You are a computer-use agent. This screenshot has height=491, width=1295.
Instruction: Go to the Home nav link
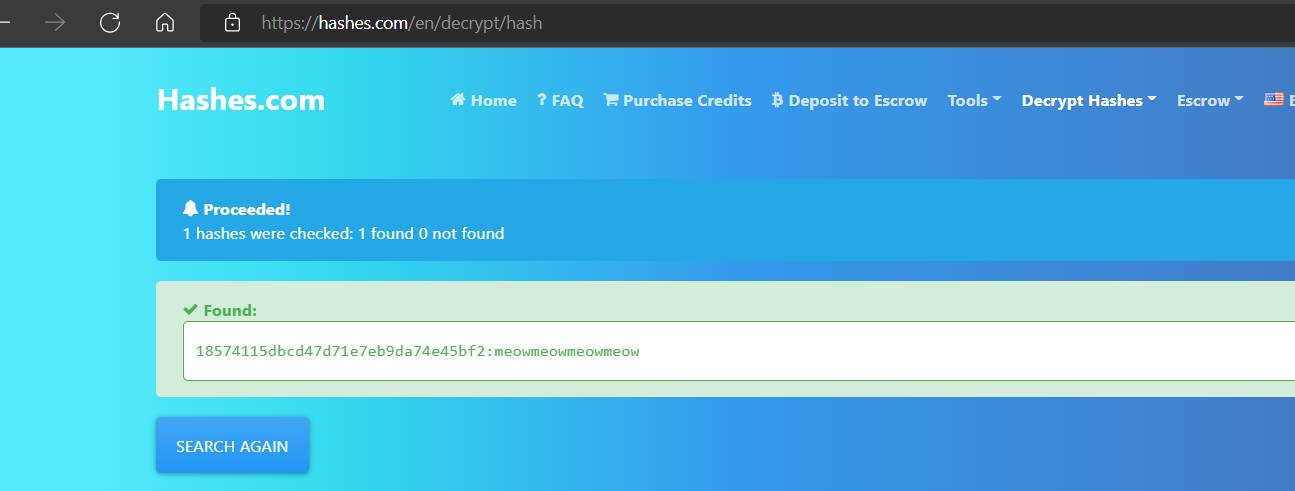coord(484,100)
